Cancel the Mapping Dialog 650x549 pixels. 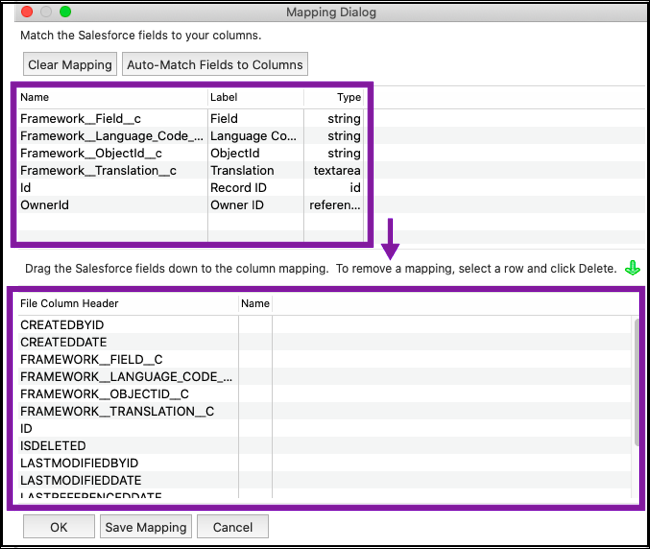click(x=232, y=527)
